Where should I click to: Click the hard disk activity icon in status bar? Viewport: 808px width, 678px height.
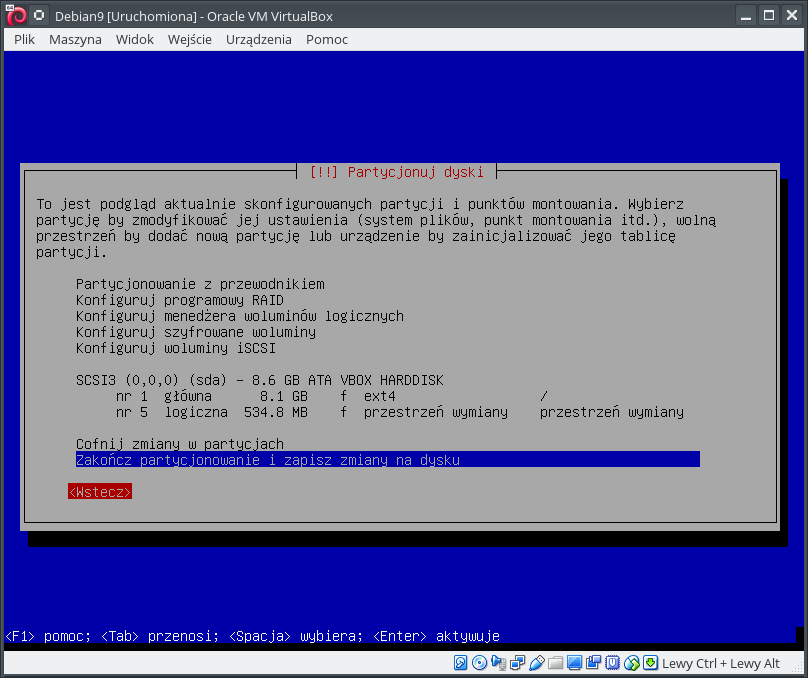[x=461, y=663]
